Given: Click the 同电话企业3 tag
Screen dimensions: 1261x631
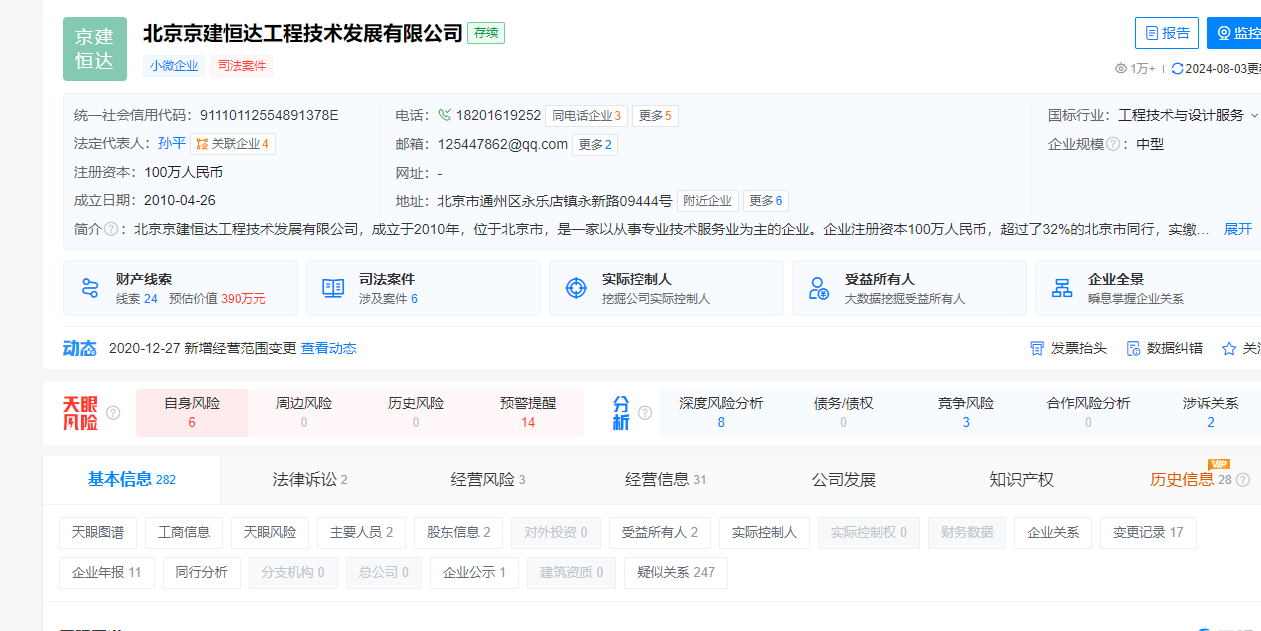Looking at the screenshot, I should pos(587,115).
